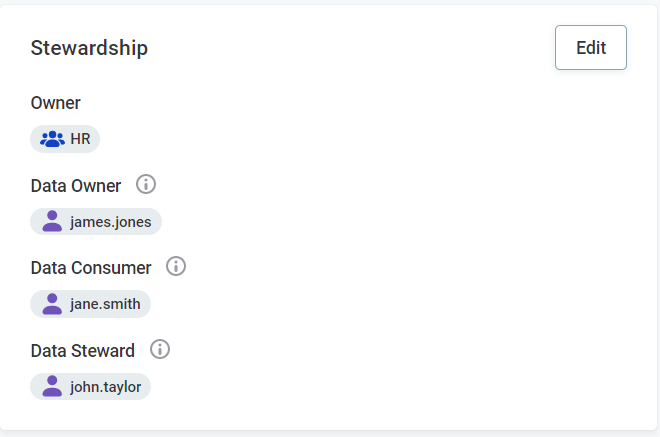The height and width of the screenshot is (437, 660).
Task: Click the Data Owner field label
Action: click(76, 186)
